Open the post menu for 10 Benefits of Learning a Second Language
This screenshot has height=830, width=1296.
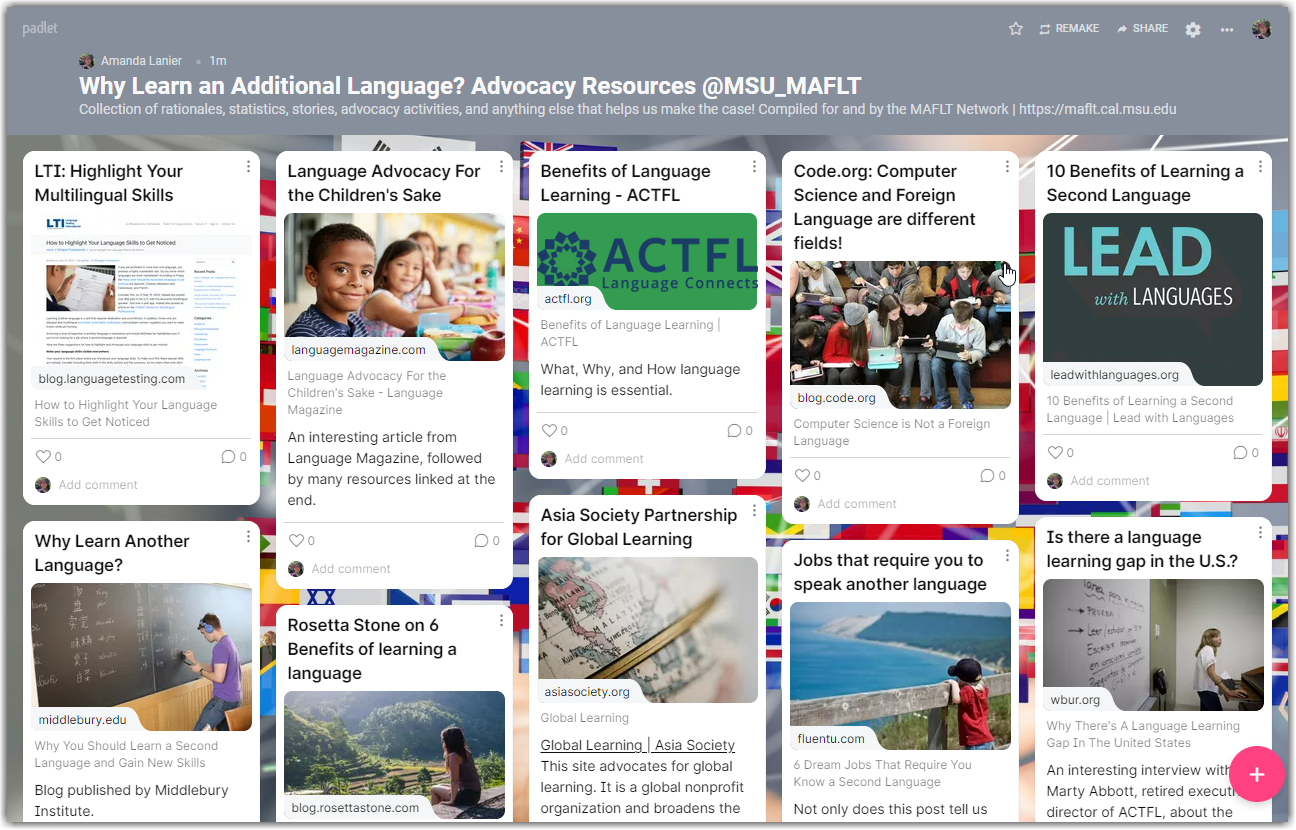pyautogui.click(x=1260, y=167)
